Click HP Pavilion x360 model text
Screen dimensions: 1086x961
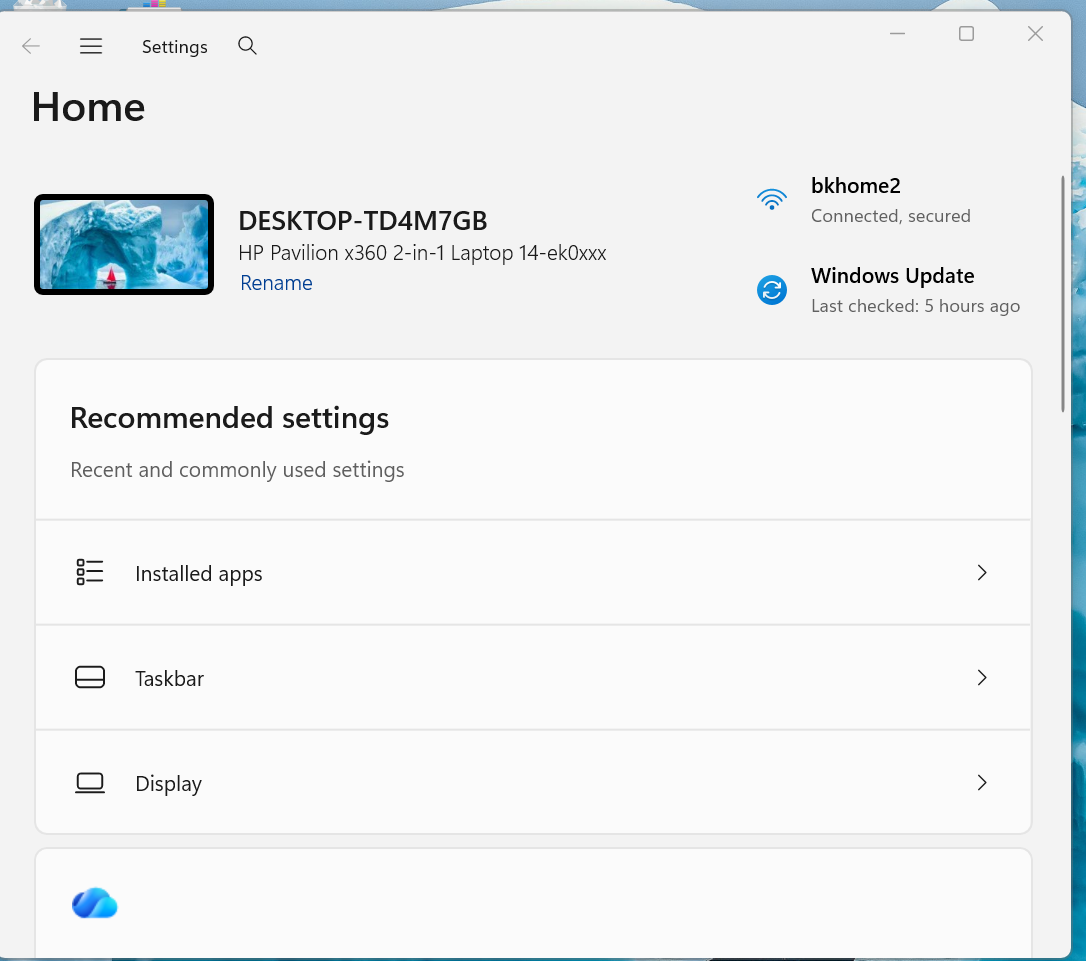[422, 253]
